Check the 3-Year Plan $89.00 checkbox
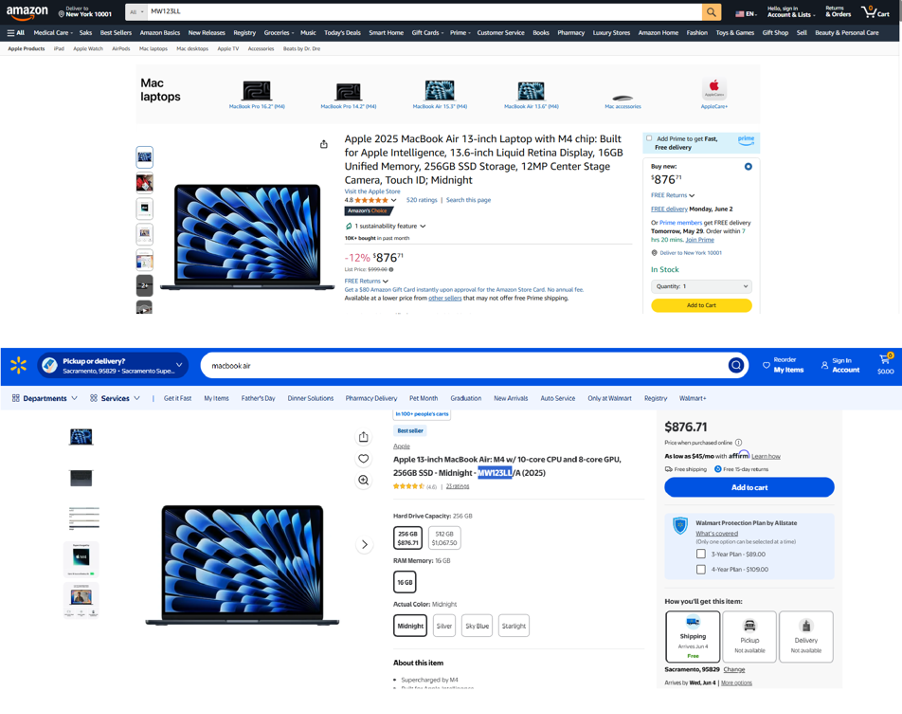902x714 pixels. (701, 554)
